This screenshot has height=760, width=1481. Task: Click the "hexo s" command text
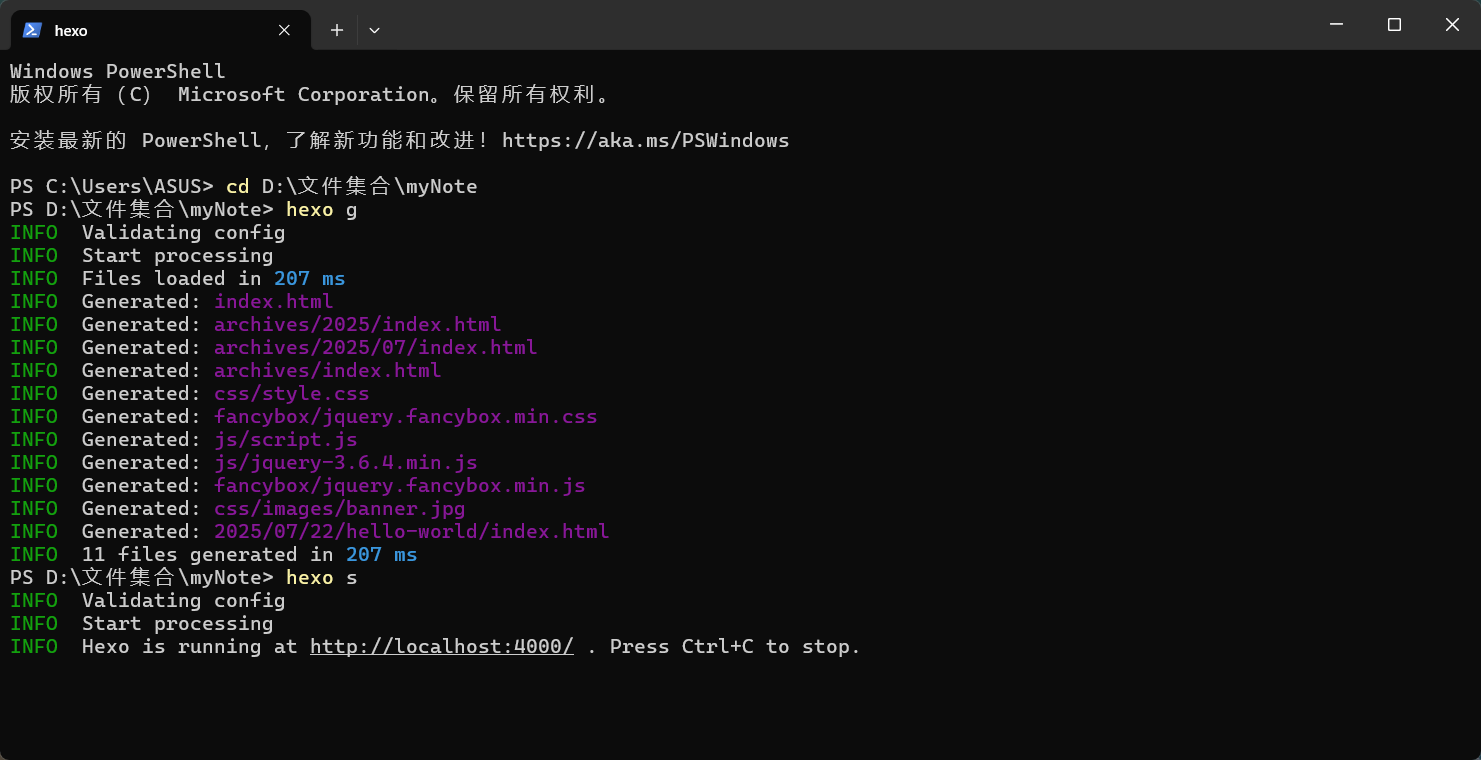pyautogui.click(x=321, y=578)
